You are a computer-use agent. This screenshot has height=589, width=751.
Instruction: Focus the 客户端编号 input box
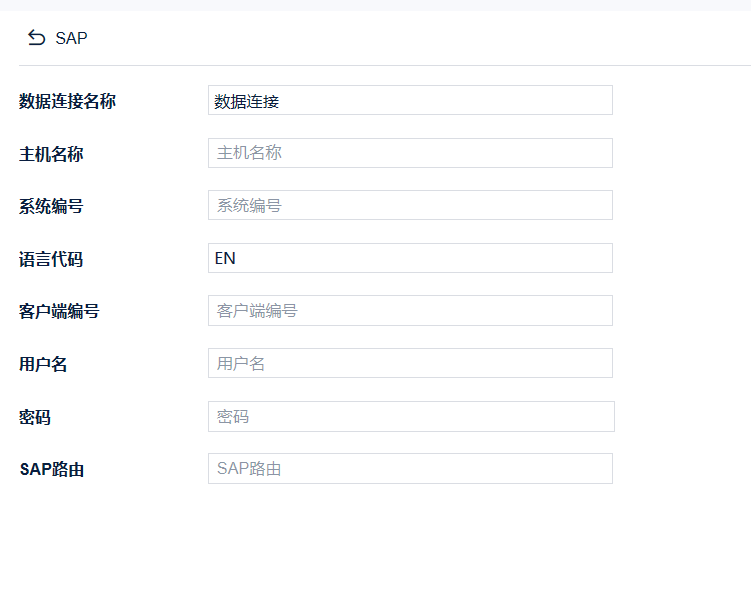tap(410, 311)
